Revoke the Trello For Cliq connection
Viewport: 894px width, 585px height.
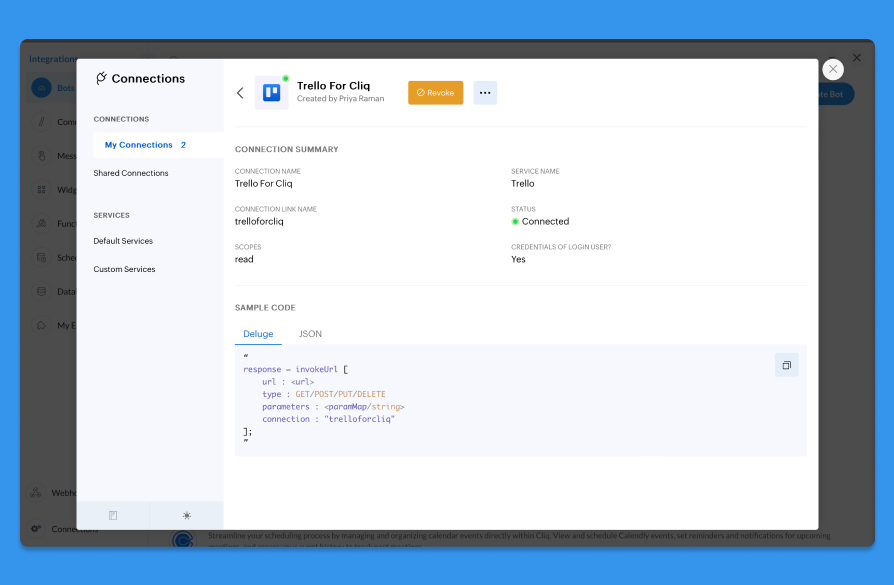pos(436,93)
